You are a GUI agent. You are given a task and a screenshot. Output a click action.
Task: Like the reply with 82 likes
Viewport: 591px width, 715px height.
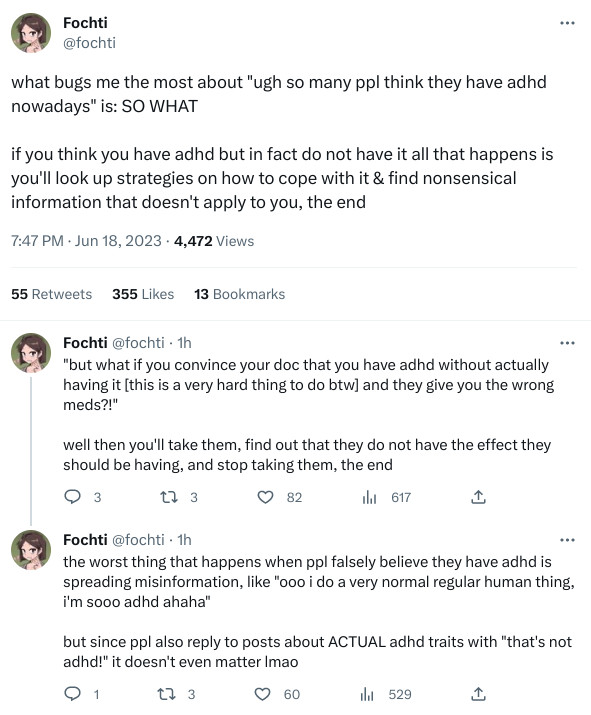point(265,497)
